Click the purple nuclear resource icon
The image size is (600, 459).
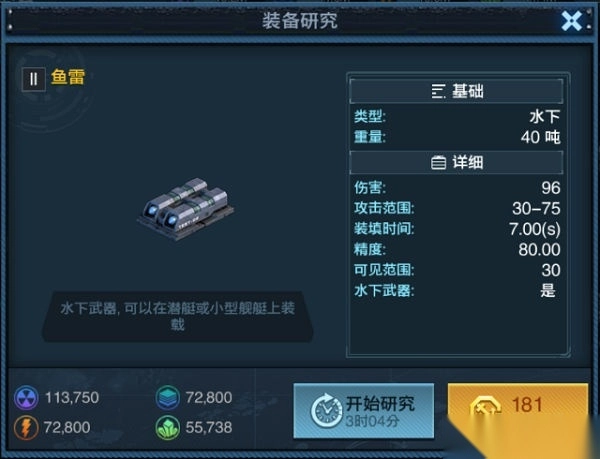point(26,398)
